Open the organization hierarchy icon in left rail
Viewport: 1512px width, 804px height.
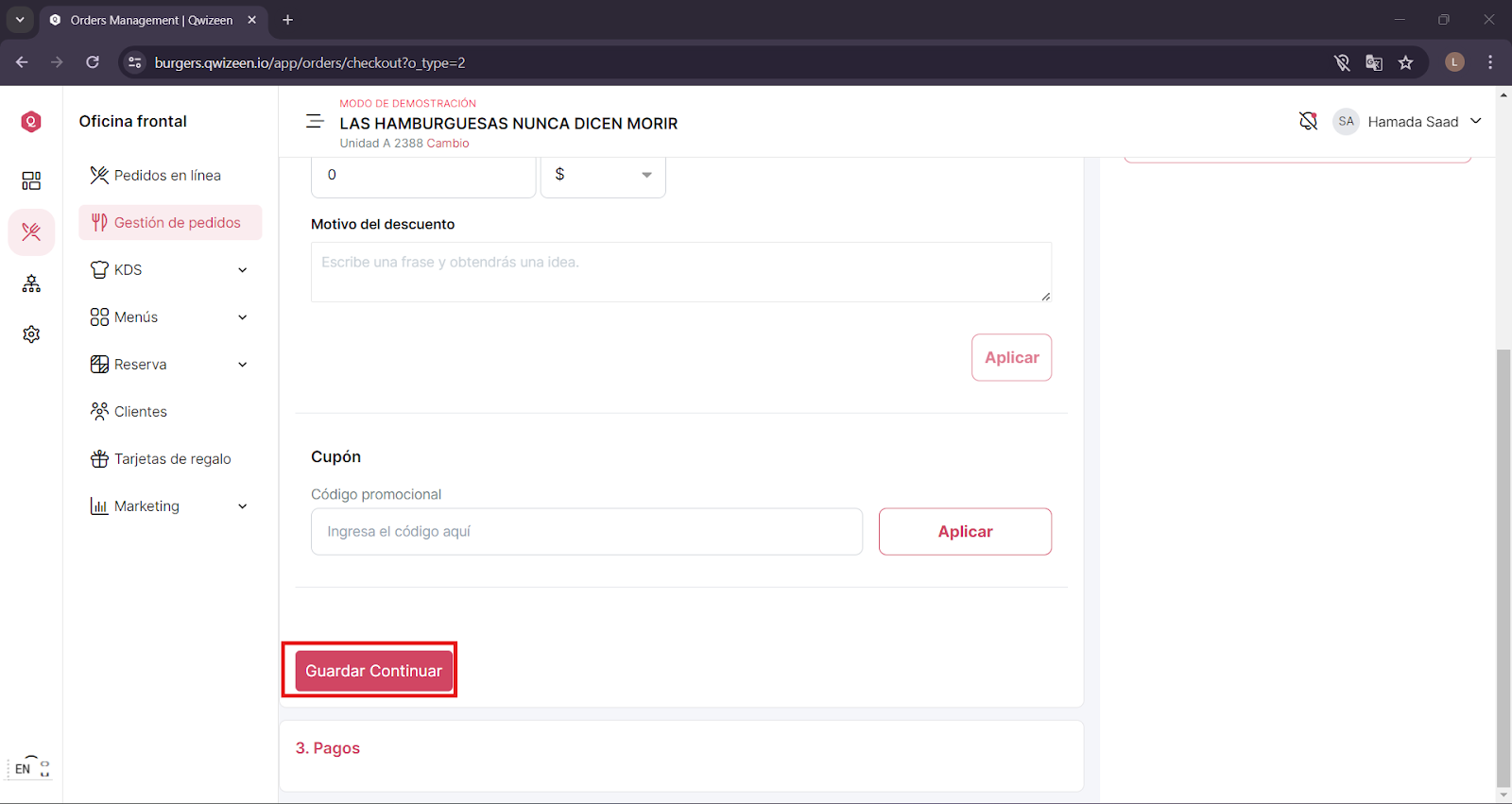(31, 283)
